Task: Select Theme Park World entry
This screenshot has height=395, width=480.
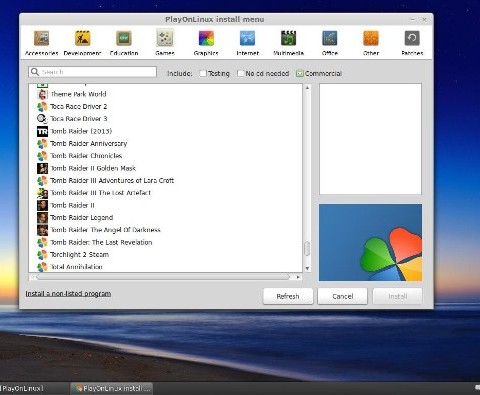Action: point(78,94)
